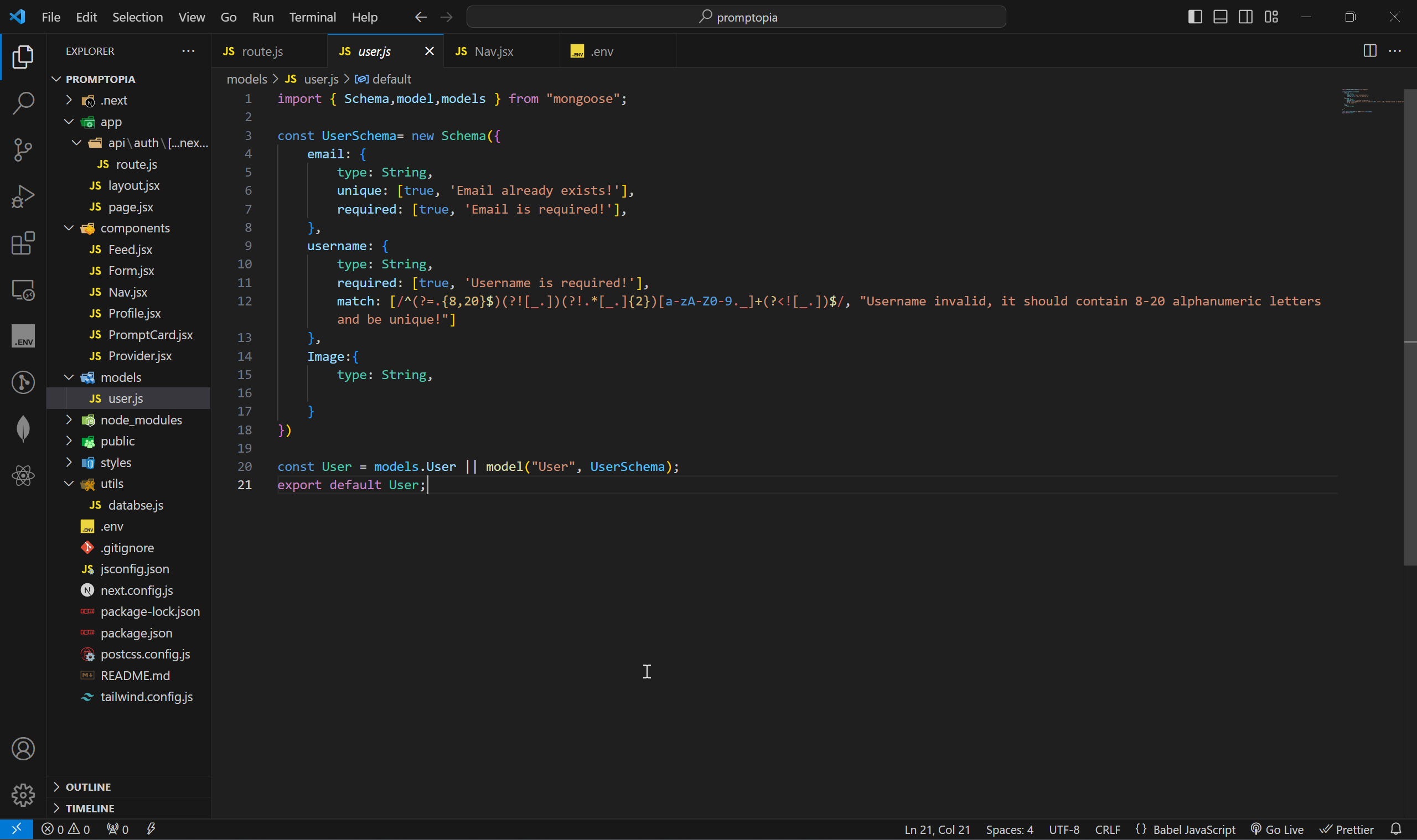1417x840 pixels.
Task: Click the Prettier formatter status bar item
Action: click(1347, 829)
